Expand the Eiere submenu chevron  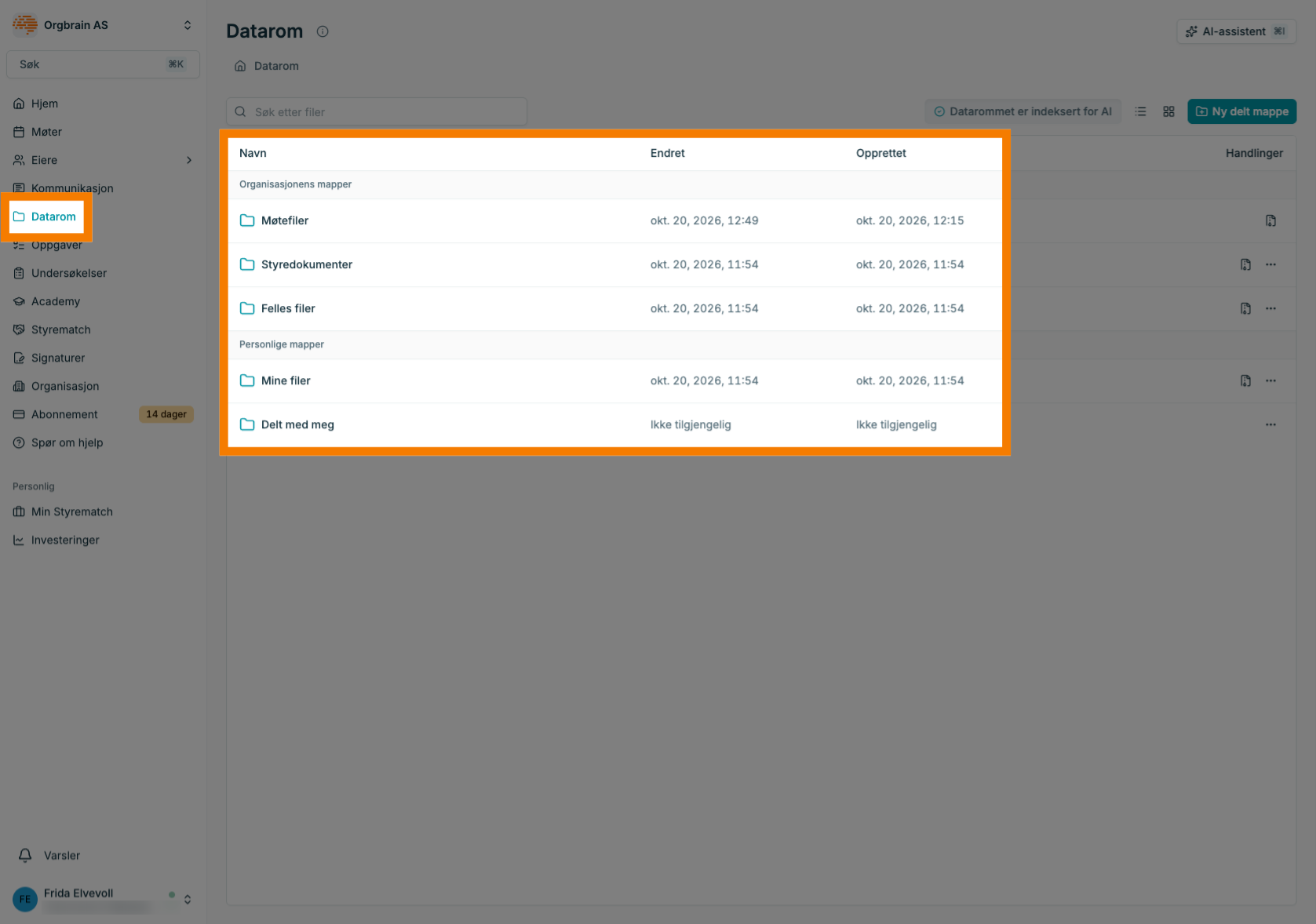click(189, 160)
